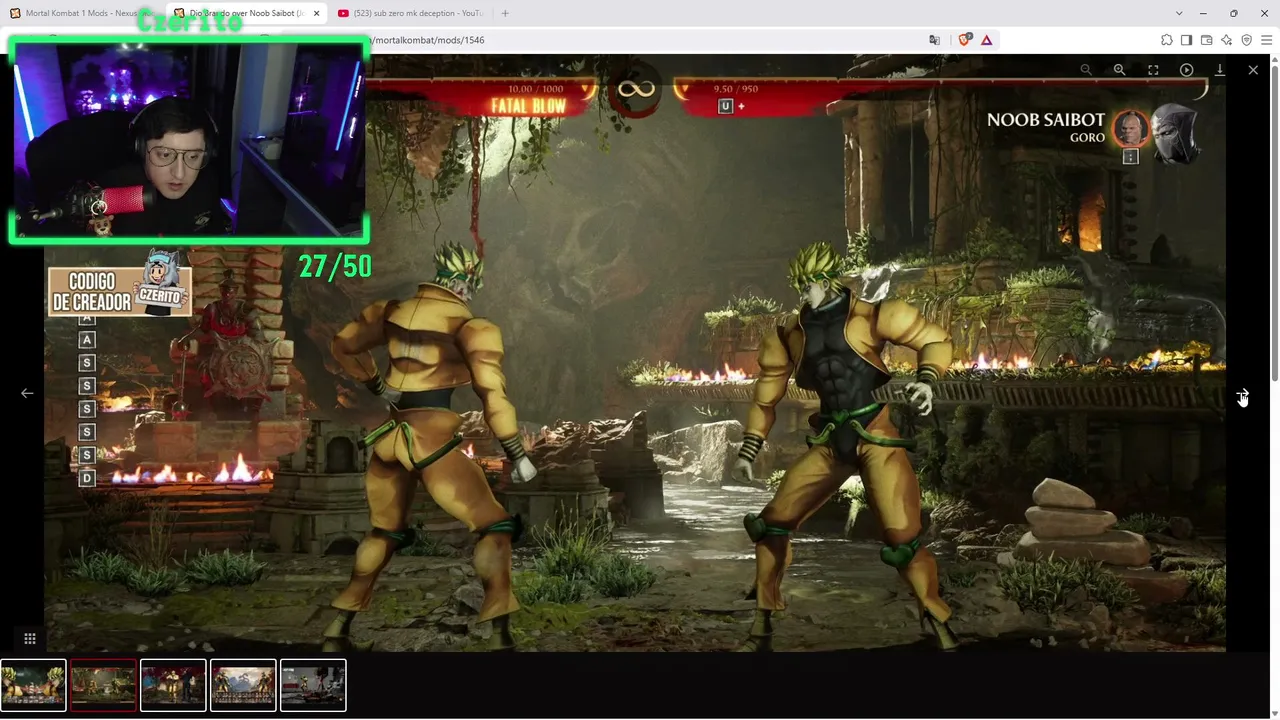Open the browser extensions menu
This screenshot has width=1280, height=720.
pos(1167,40)
